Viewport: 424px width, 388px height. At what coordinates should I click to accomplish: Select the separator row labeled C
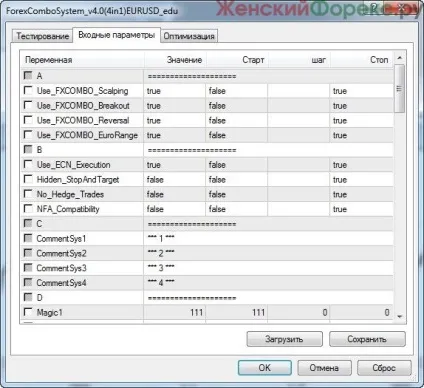pyautogui.click(x=207, y=224)
